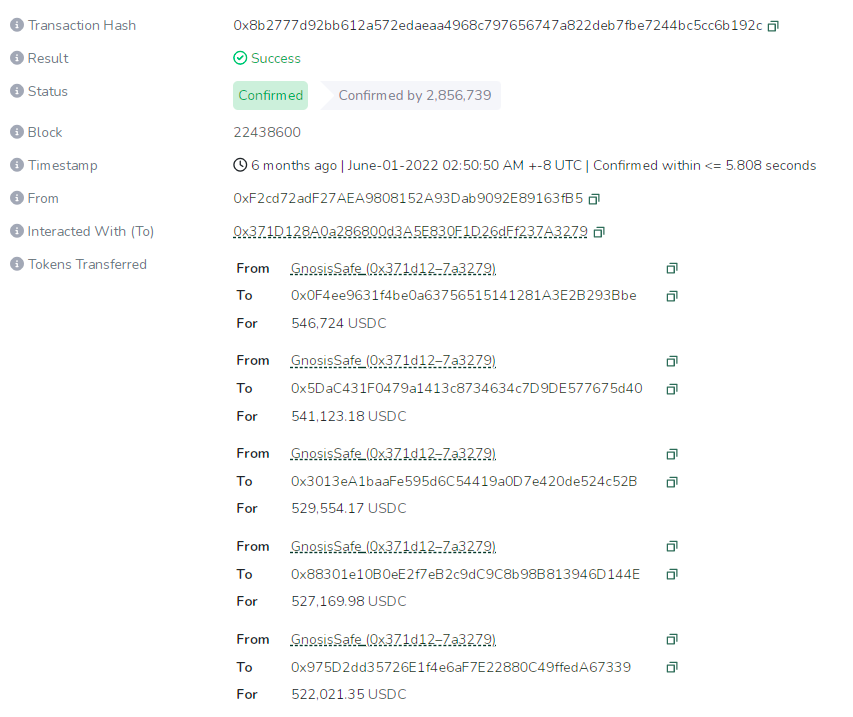Open sender address 0xF2cd72adF27AEA...

click(408, 199)
